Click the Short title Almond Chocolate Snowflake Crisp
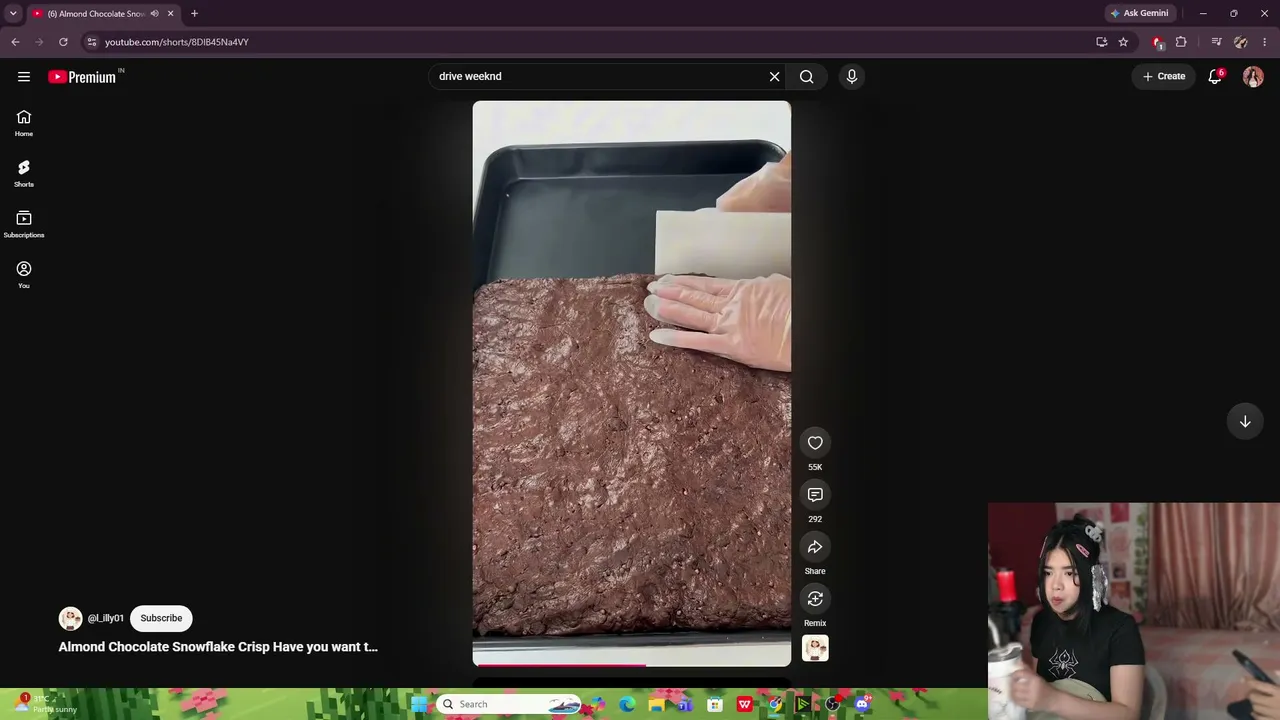This screenshot has height=720, width=1280. 218,647
